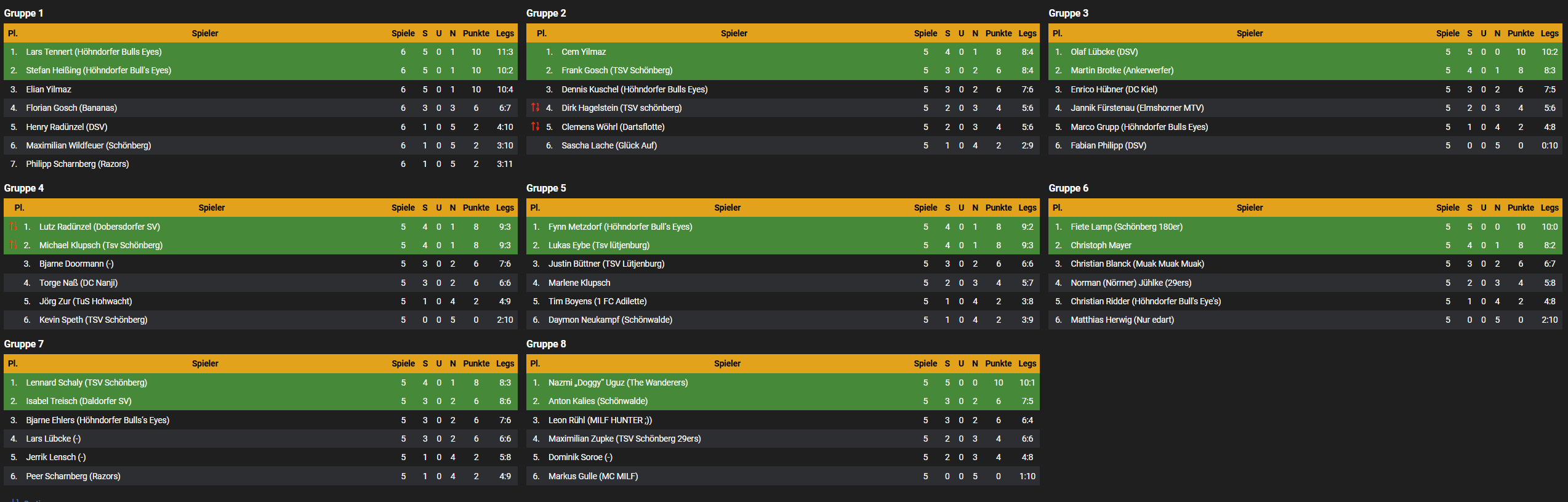Click Fiete Lamp (Schönberg 180er) entry
The height and width of the screenshot is (502, 1568).
pyautogui.click(x=1127, y=227)
